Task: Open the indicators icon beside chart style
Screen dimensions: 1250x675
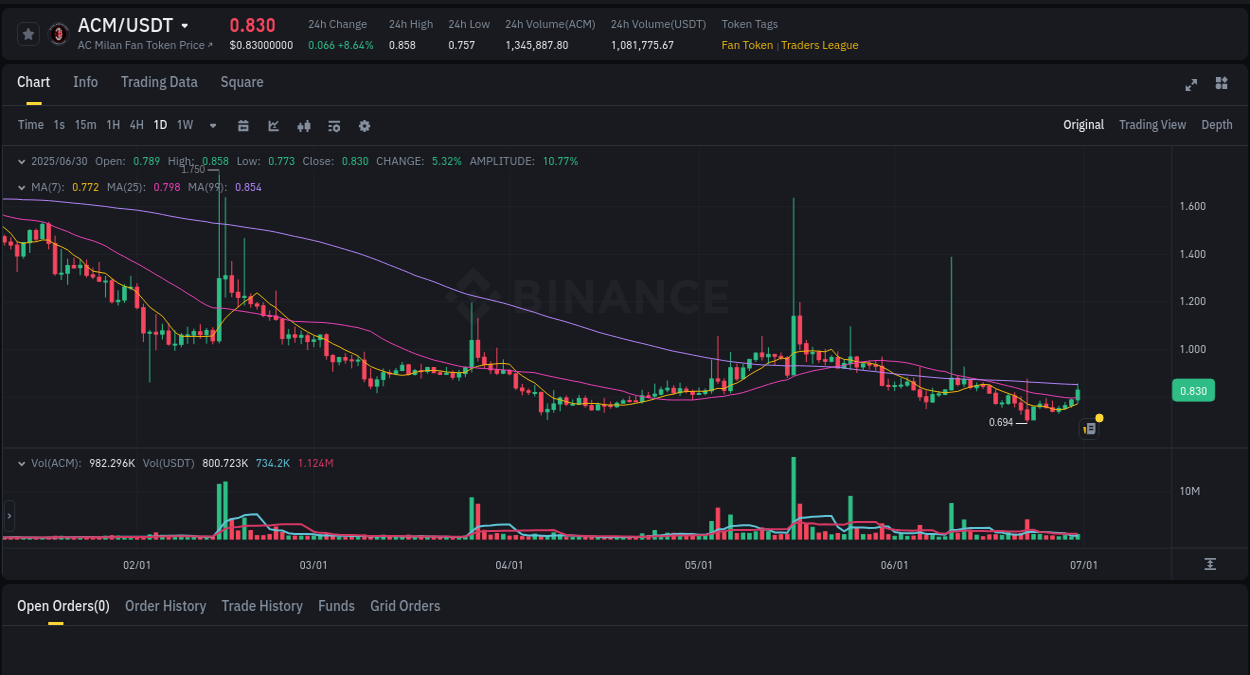Action: tap(304, 125)
